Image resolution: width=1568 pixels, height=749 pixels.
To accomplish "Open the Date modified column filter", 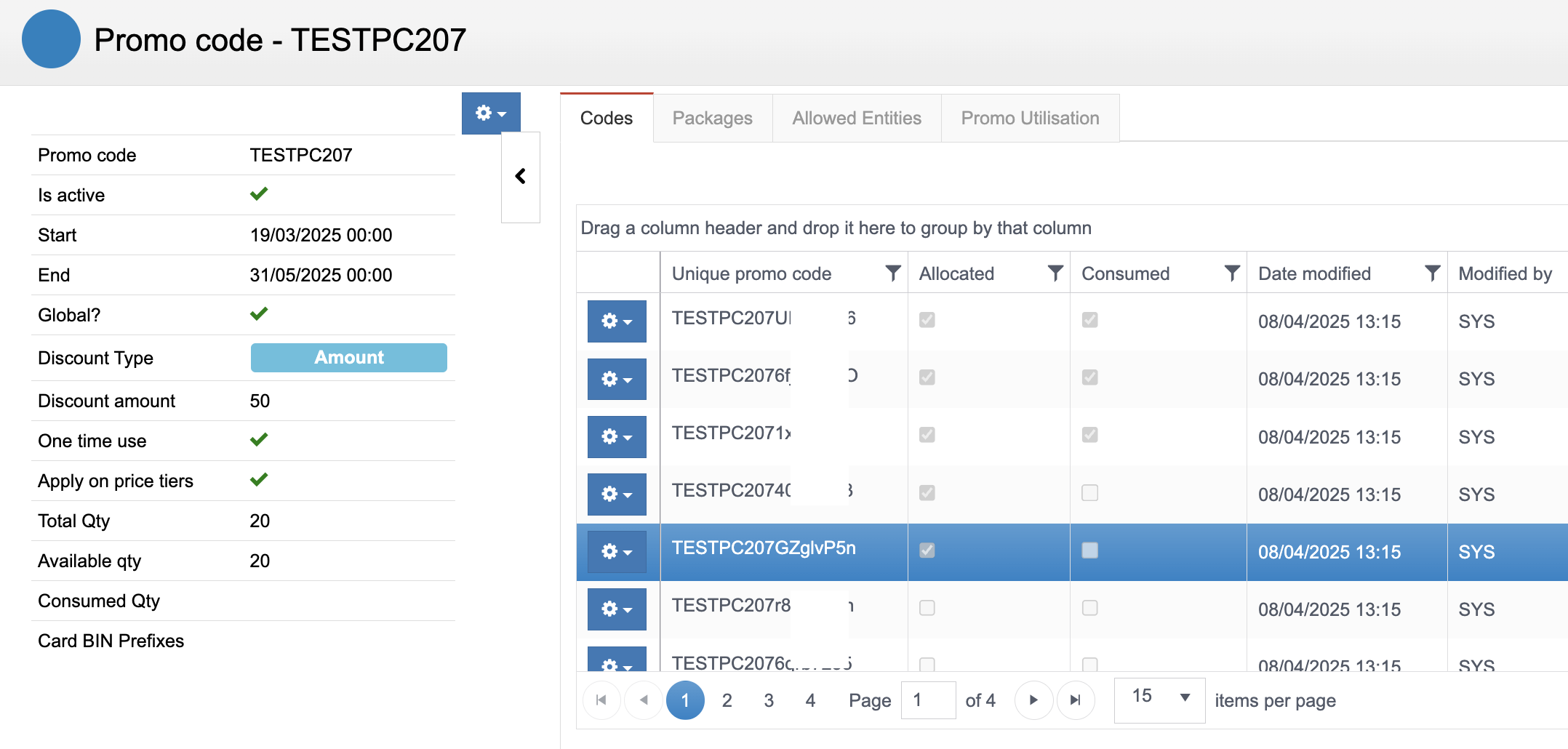I will [1431, 273].
